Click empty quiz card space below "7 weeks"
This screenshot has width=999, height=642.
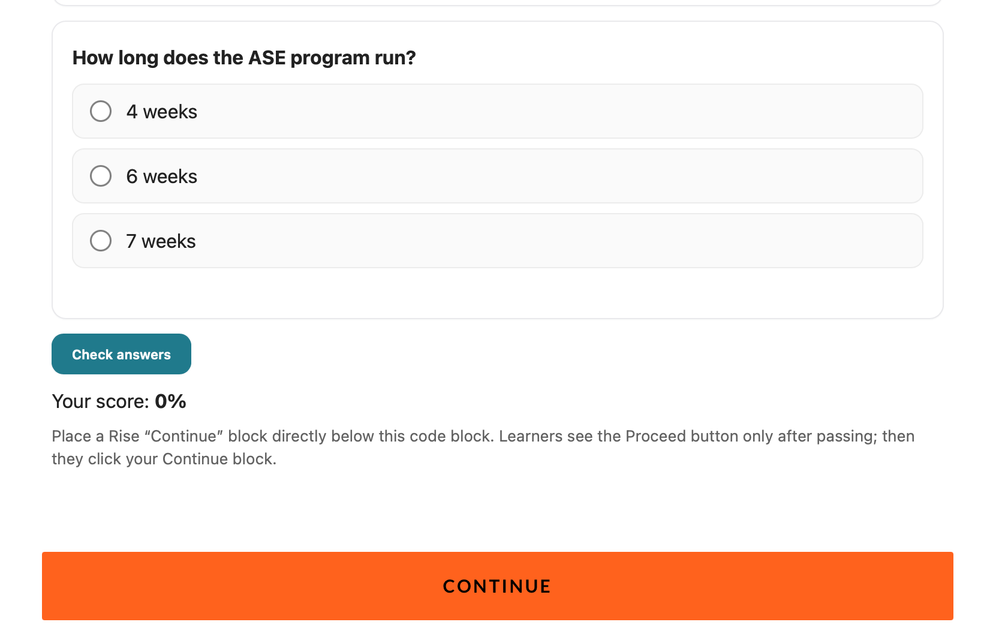pyautogui.click(x=497, y=293)
